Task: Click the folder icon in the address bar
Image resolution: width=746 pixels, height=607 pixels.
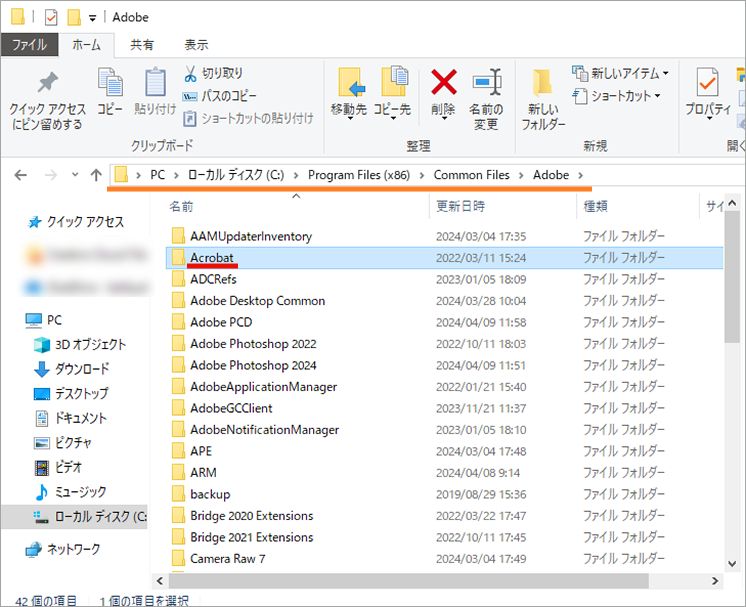Action: click(x=121, y=175)
